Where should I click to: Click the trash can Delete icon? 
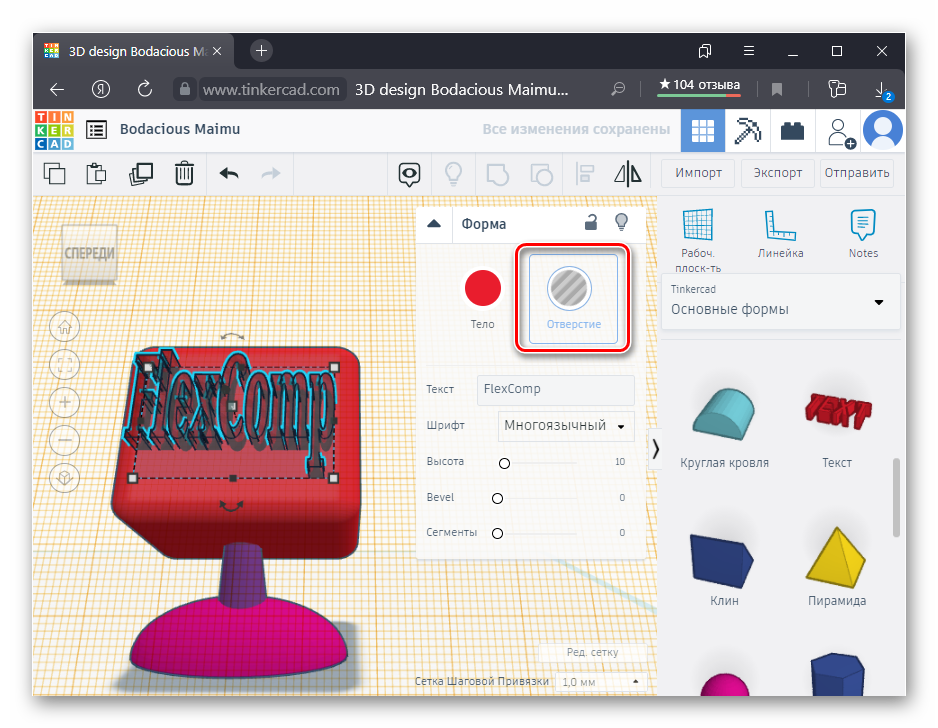click(x=184, y=173)
